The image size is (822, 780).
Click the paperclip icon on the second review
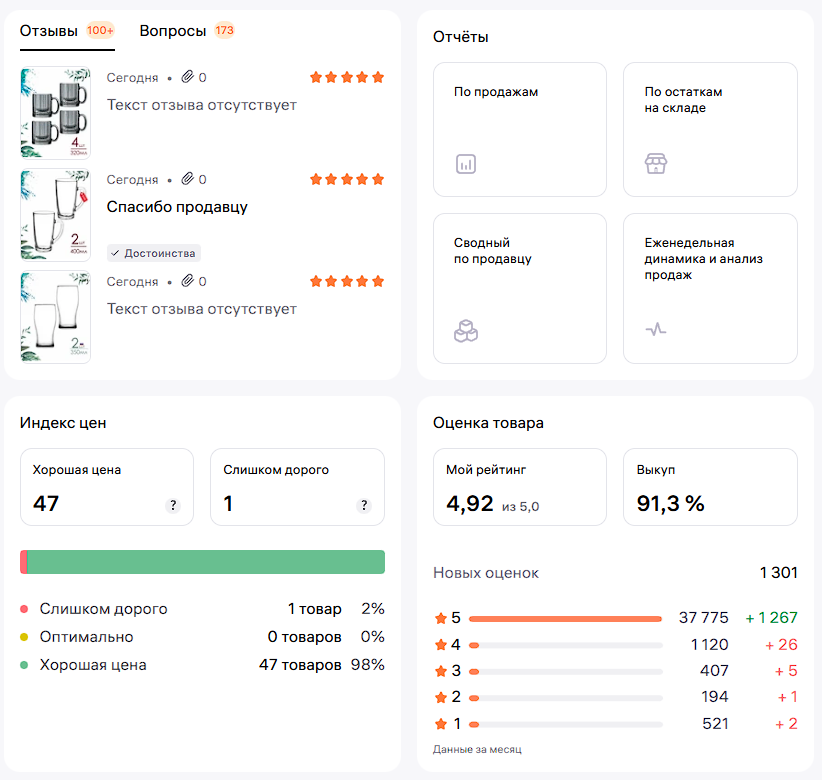187,179
